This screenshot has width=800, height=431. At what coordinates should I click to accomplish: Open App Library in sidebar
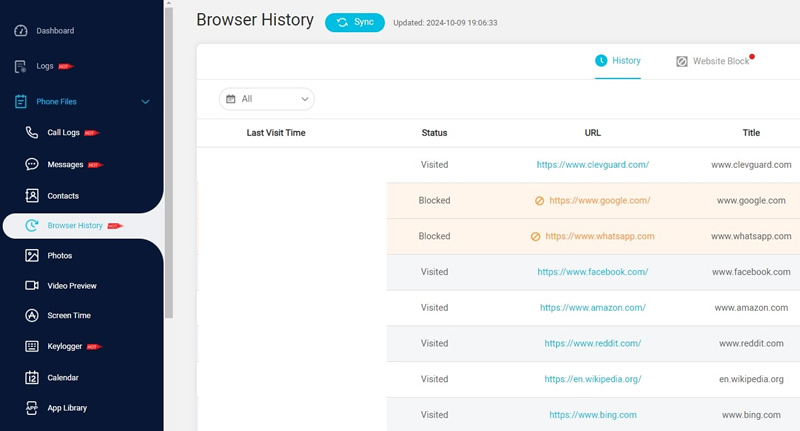click(67, 408)
